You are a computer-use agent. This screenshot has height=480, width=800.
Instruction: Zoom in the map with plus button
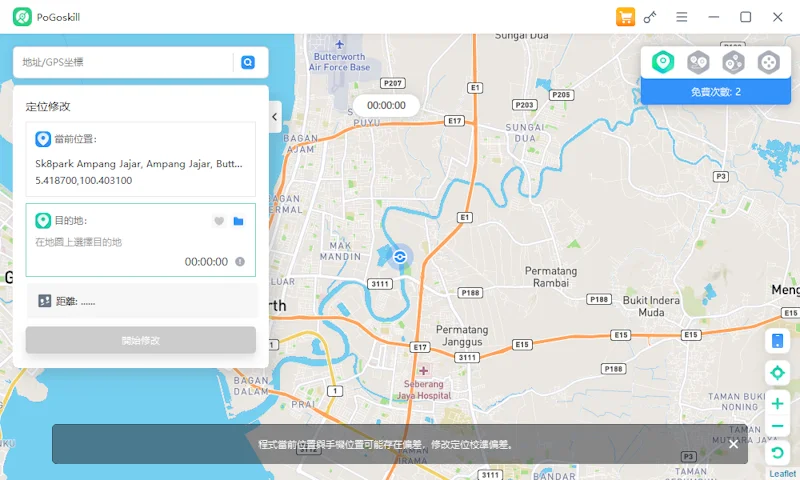click(x=777, y=403)
